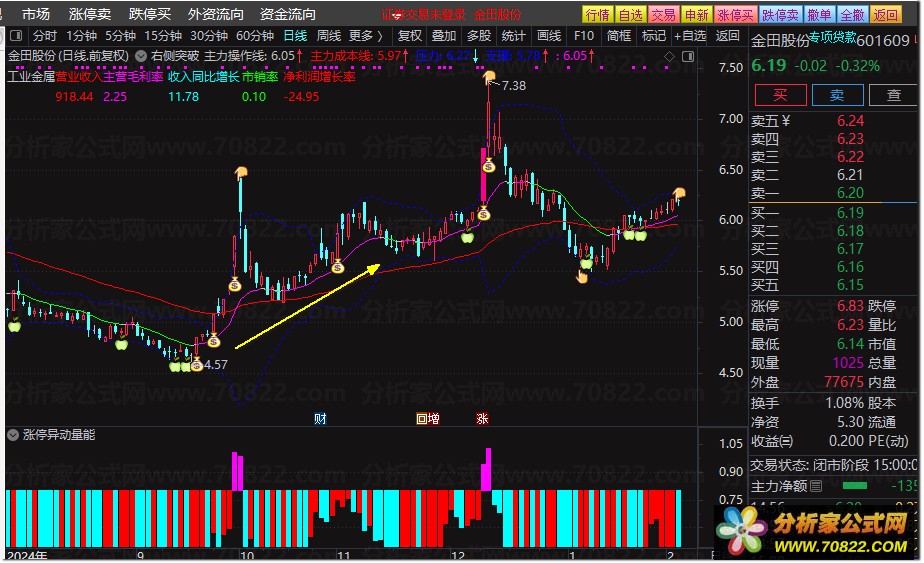
Task: Click the 卖五 price 6.24
Action: 850,121
